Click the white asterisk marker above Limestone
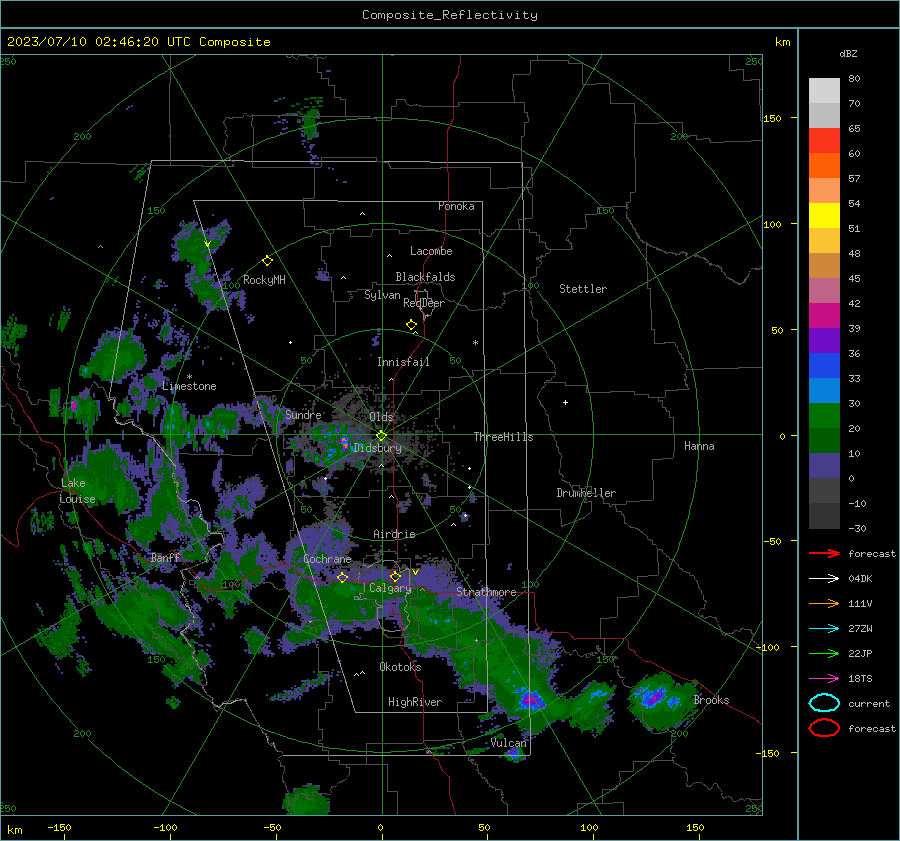This screenshot has height=841, width=900. click(x=189, y=377)
